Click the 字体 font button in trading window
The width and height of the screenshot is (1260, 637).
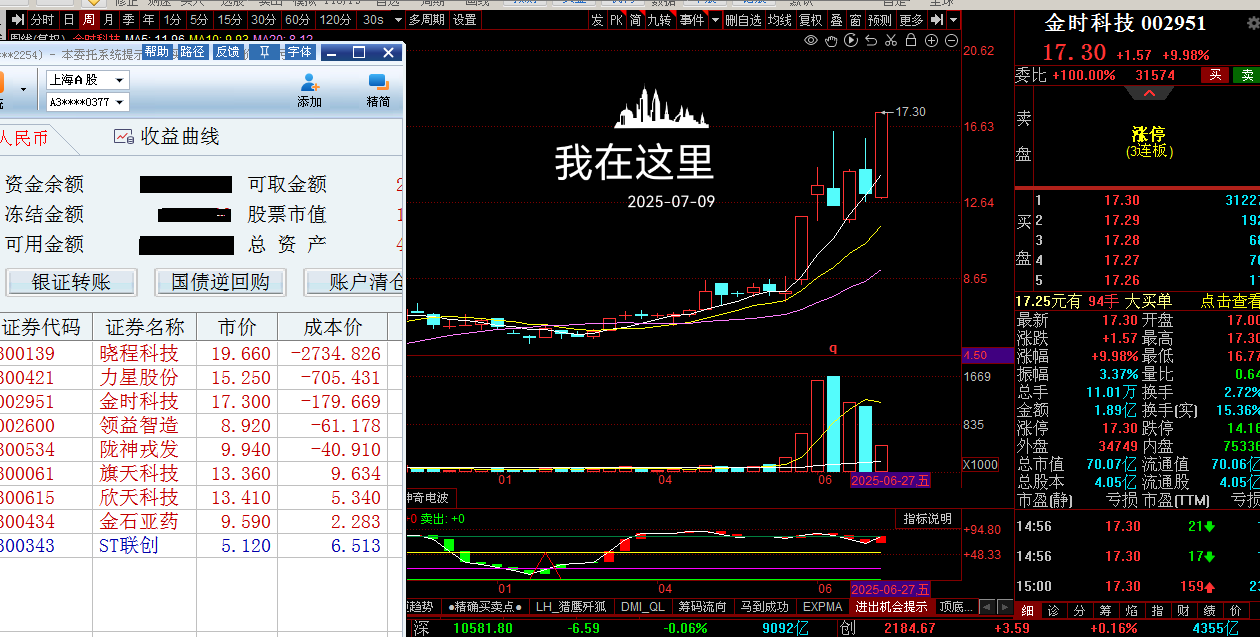[x=300, y=52]
